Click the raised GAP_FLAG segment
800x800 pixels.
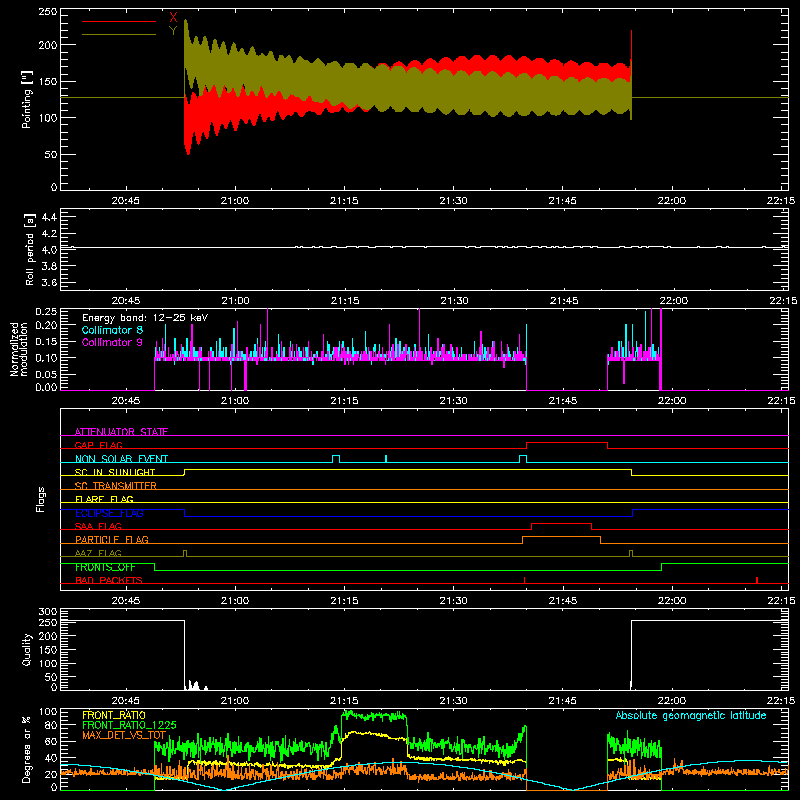[x=567, y=443]
